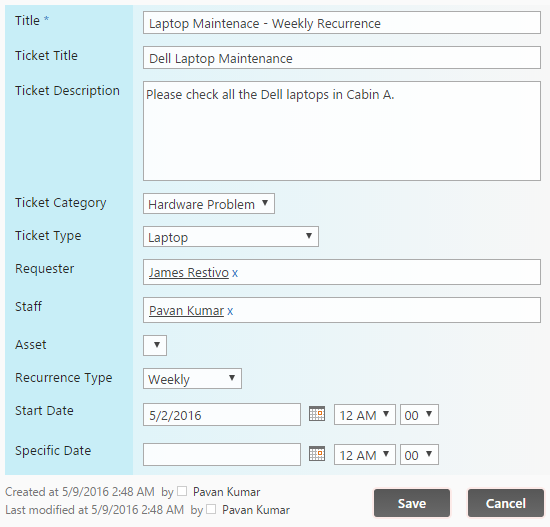
Task: Open James Restivo user link
Action: tap(189, 273)
